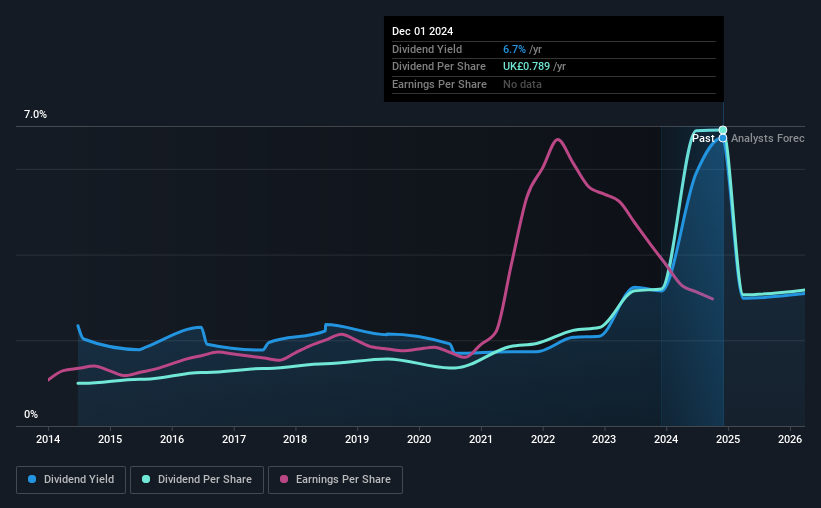Image resolution: width=821 pixels, height=508 pixels.
Task: Toggle the Dividend Yield legend series
Action: (71, 480)
